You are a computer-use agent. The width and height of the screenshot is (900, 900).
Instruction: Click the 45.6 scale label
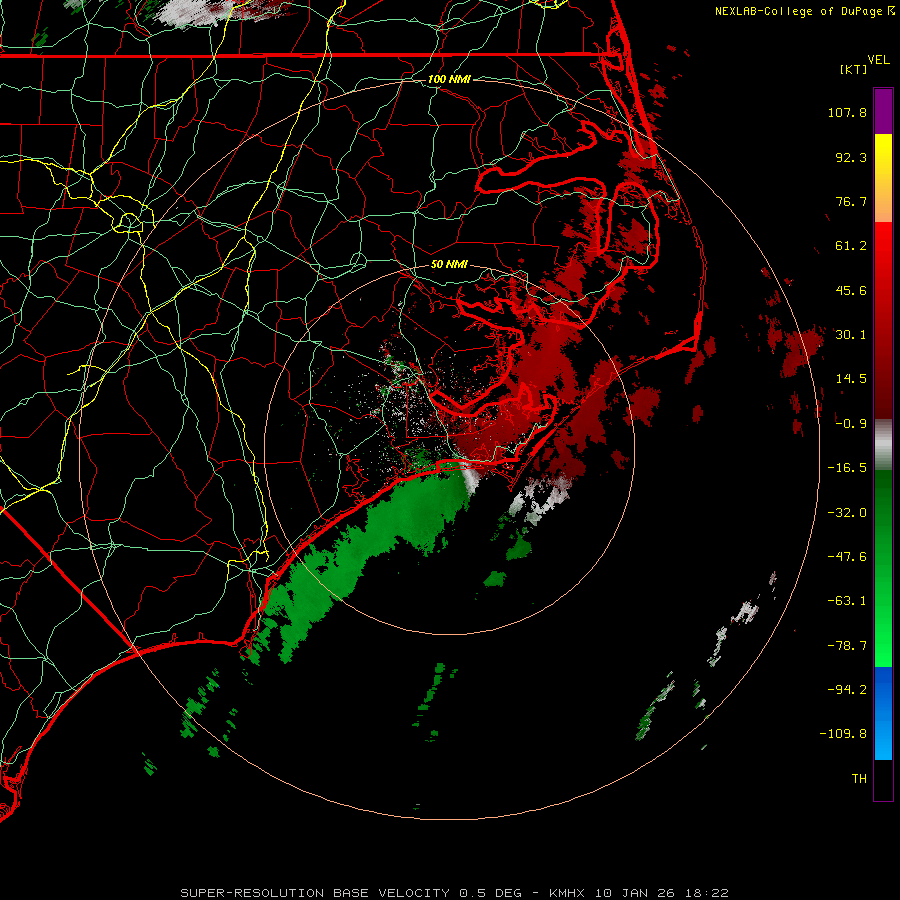pyautogui.click(x=851, y=290)
